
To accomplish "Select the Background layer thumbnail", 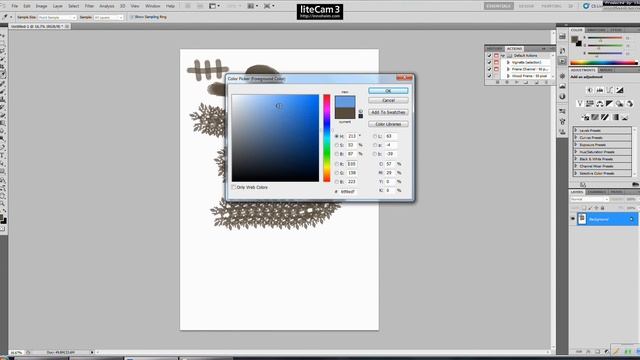I will 582,219.
